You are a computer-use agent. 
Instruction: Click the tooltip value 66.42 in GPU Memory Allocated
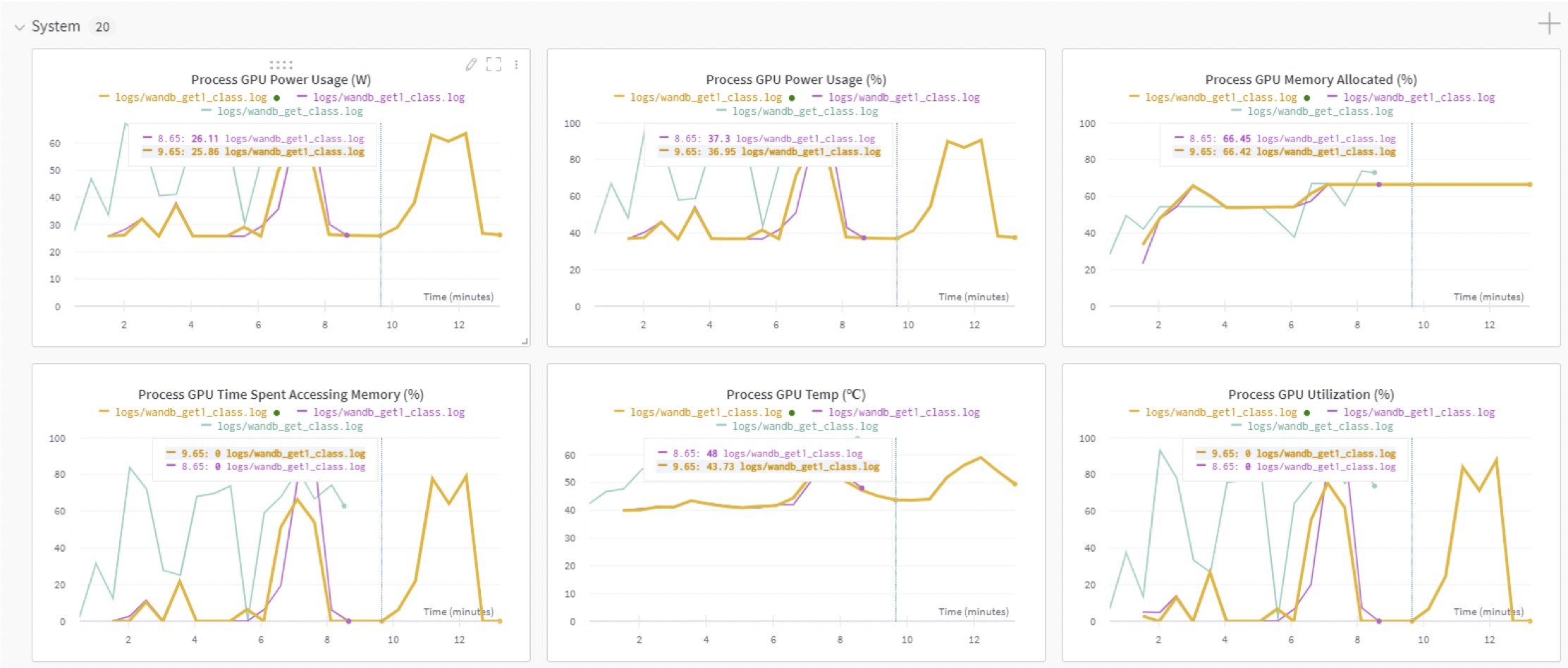pos(1237,151)
